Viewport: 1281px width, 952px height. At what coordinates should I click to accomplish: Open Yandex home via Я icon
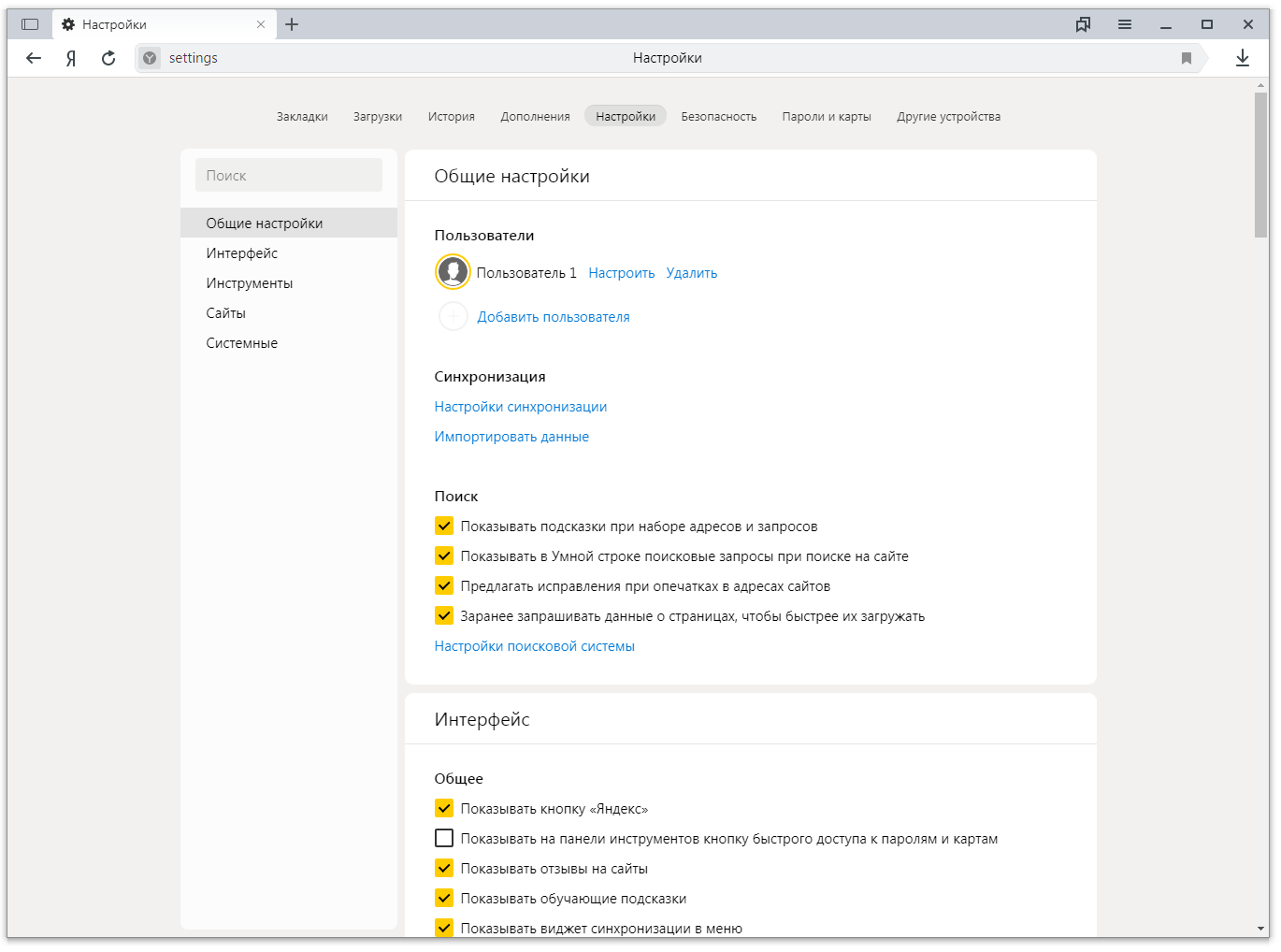tap(71, 58)
